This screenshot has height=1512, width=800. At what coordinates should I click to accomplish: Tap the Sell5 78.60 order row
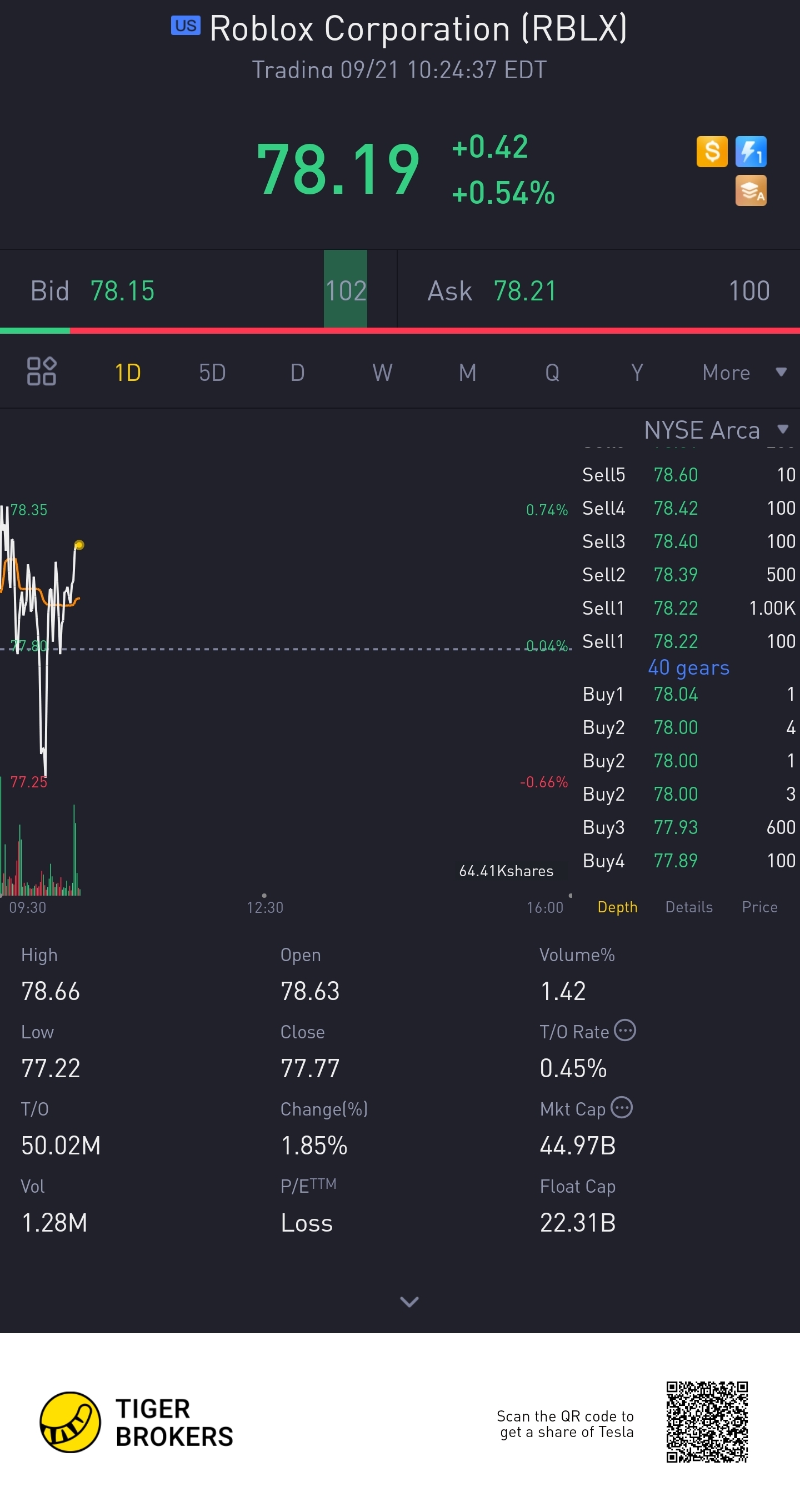pos(688,474)
